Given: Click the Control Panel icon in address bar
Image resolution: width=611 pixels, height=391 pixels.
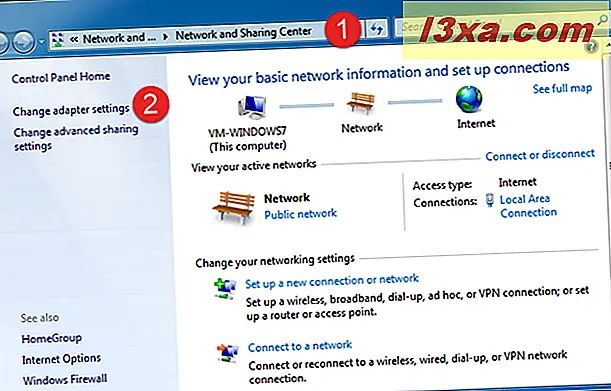Looking at the screenshot, I should click(58, 40).
